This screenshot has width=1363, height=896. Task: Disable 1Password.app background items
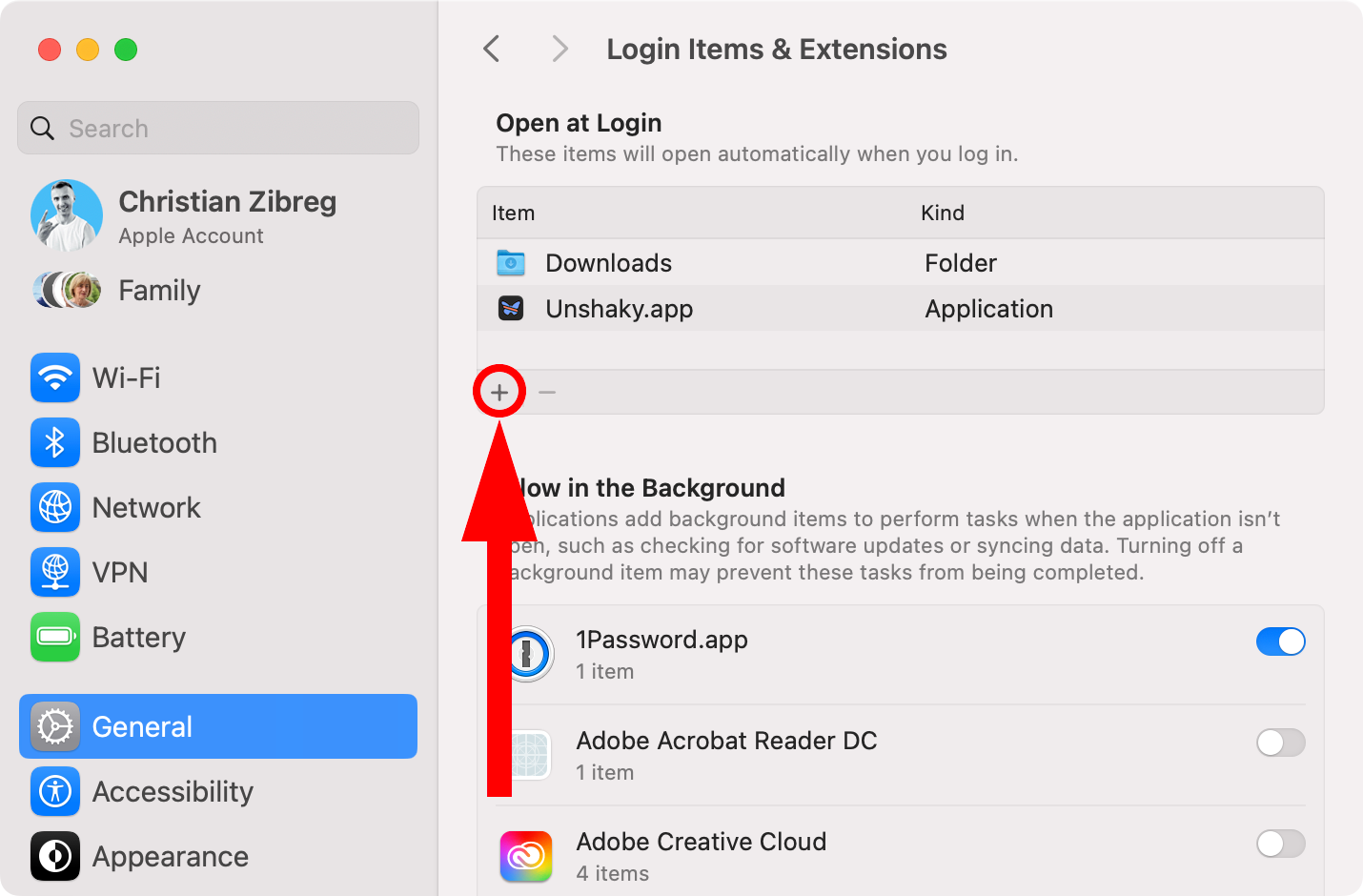pyautogui.click(x=1280, y=641)
